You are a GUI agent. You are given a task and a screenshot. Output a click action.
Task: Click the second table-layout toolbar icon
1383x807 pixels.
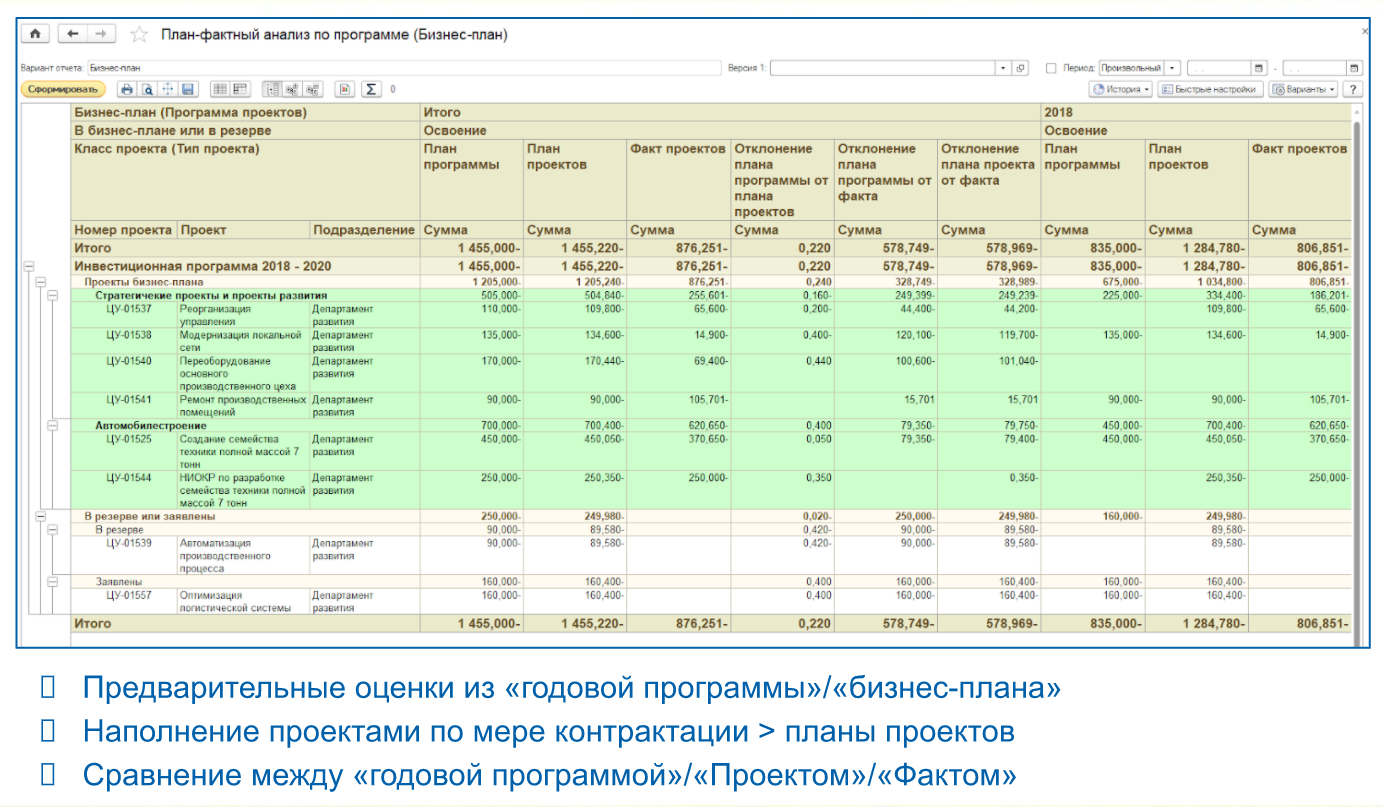point(239,89)
